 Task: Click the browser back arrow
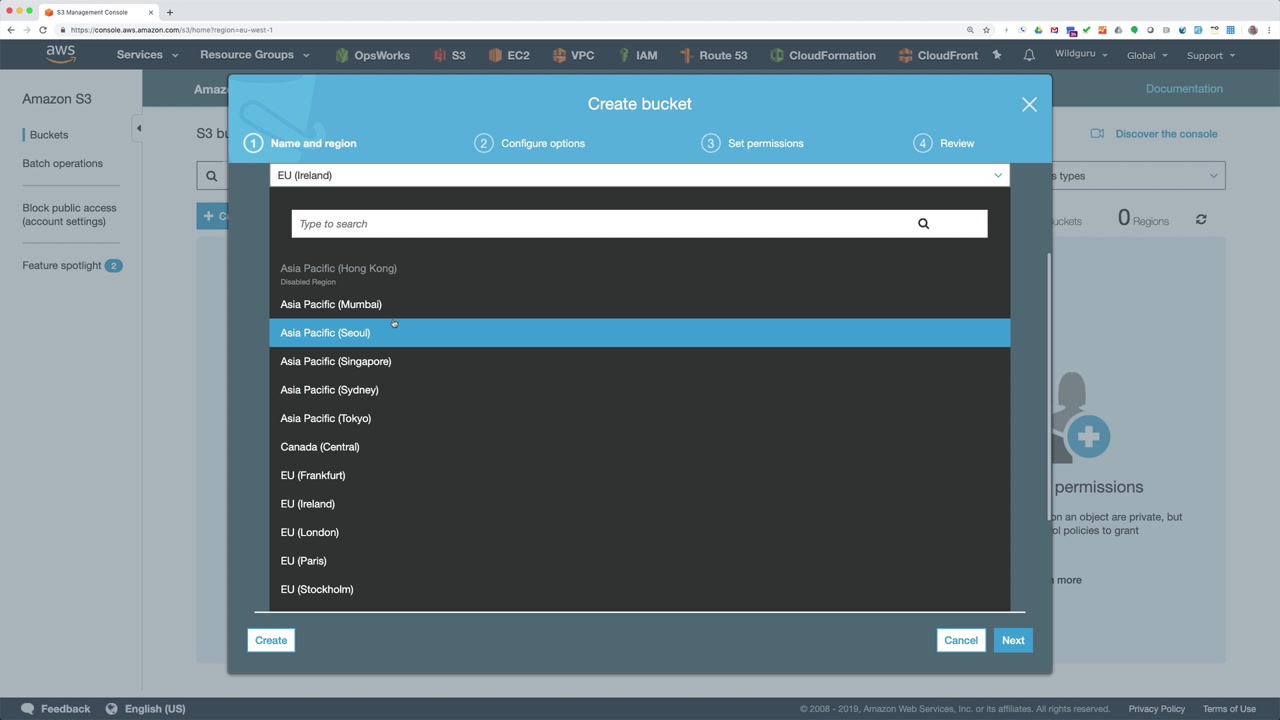(11, 30)
